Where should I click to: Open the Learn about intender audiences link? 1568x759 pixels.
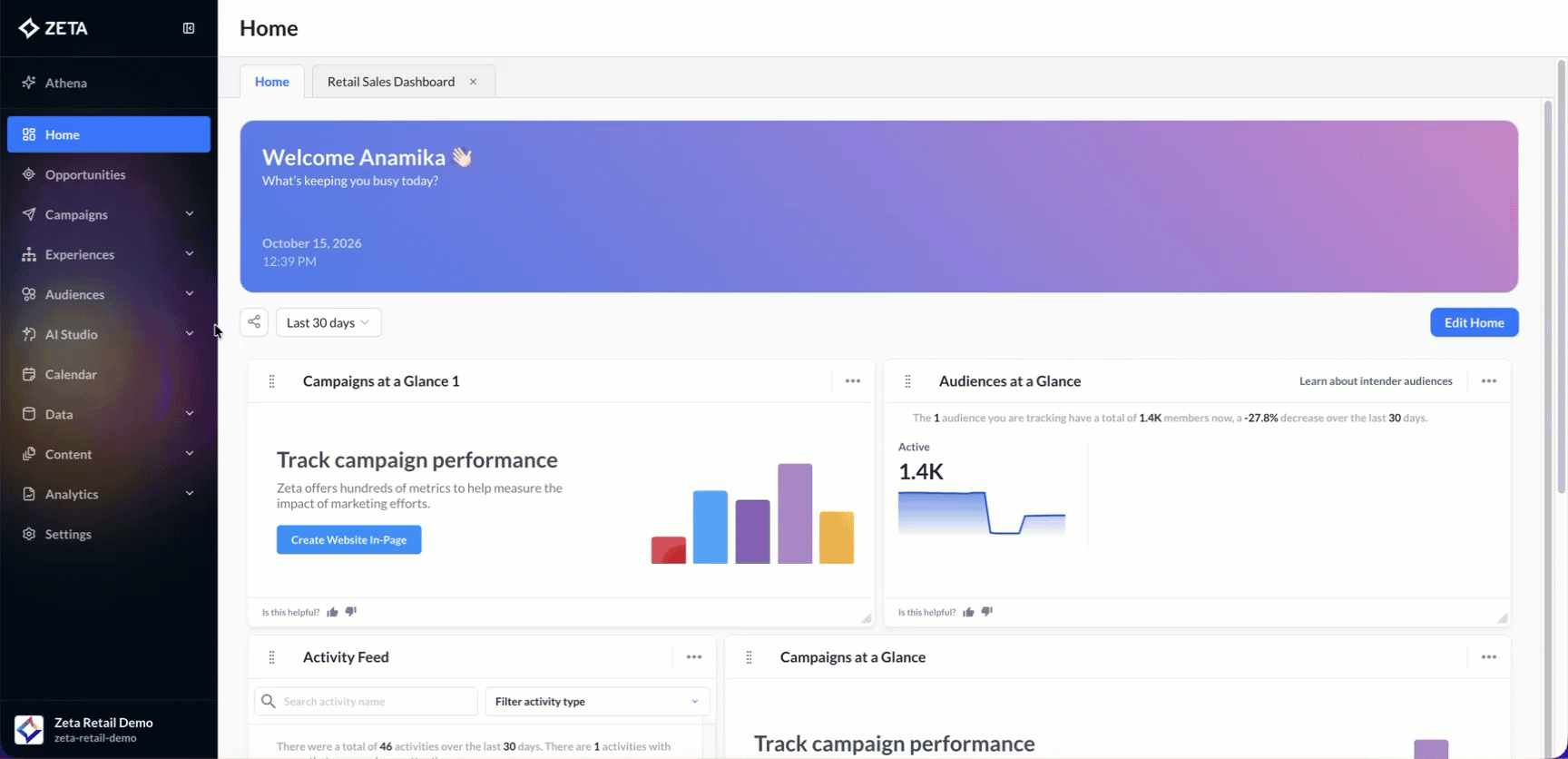(1376, 381)
